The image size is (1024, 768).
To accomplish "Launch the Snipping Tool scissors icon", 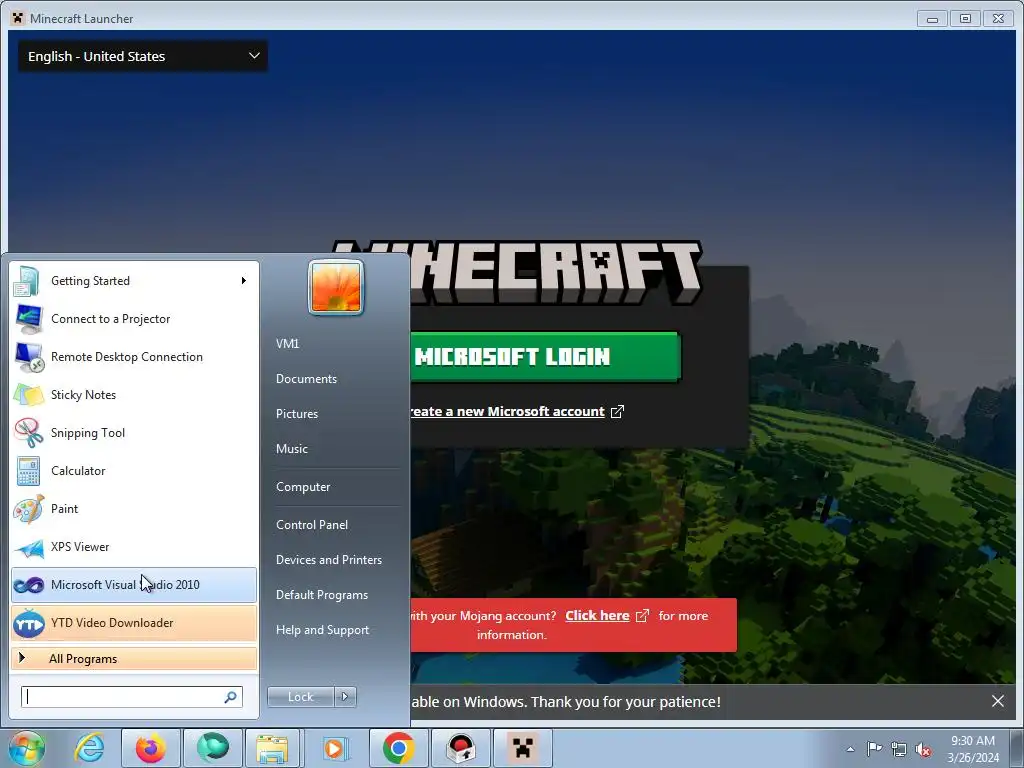I will coord(28,432).
